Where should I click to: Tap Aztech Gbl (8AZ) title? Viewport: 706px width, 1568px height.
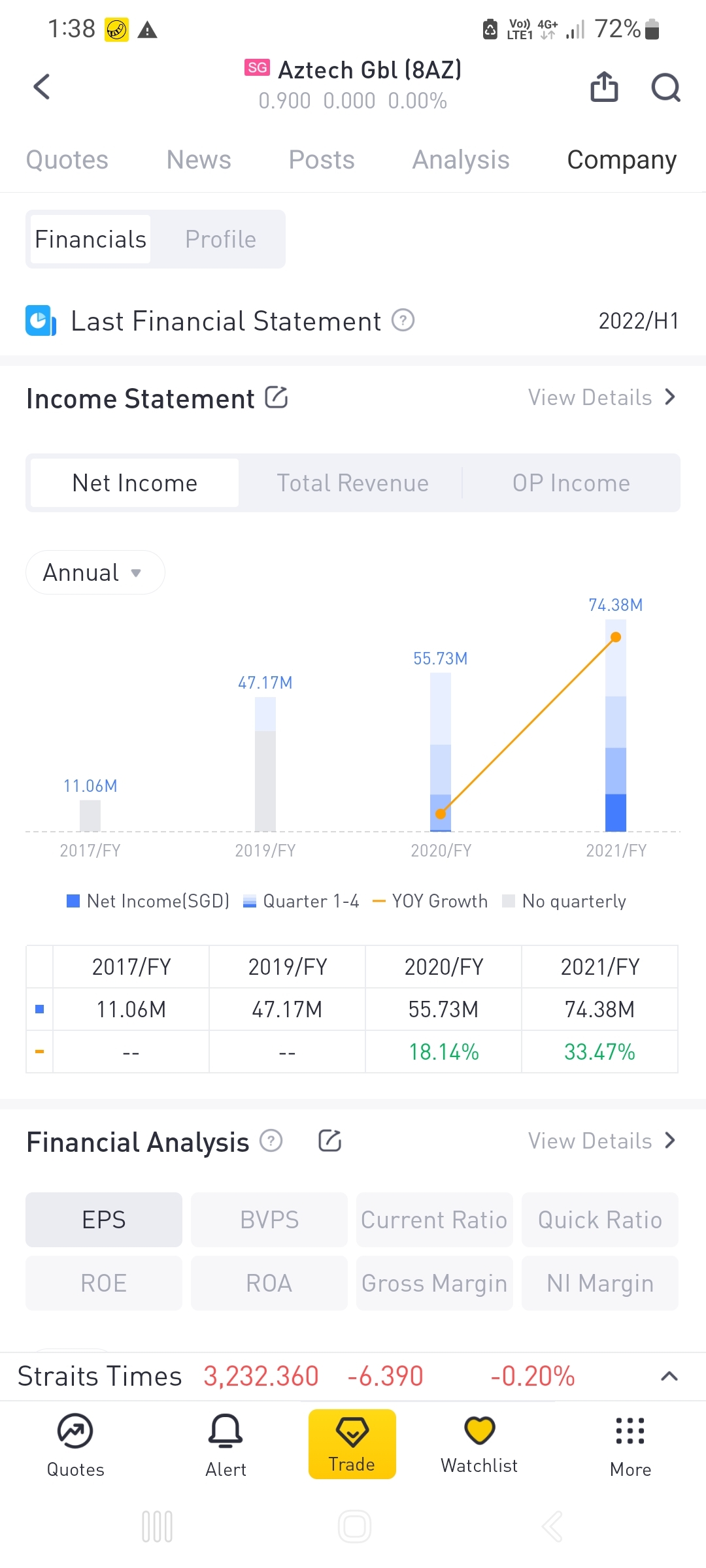(x=370, y=69)
